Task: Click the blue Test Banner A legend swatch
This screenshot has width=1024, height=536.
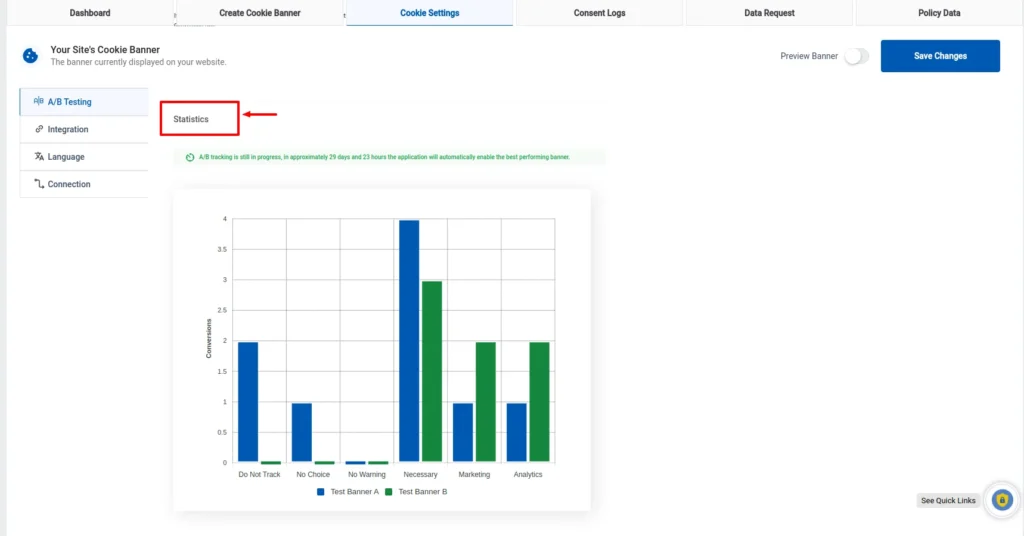Action: pos(321,492)
